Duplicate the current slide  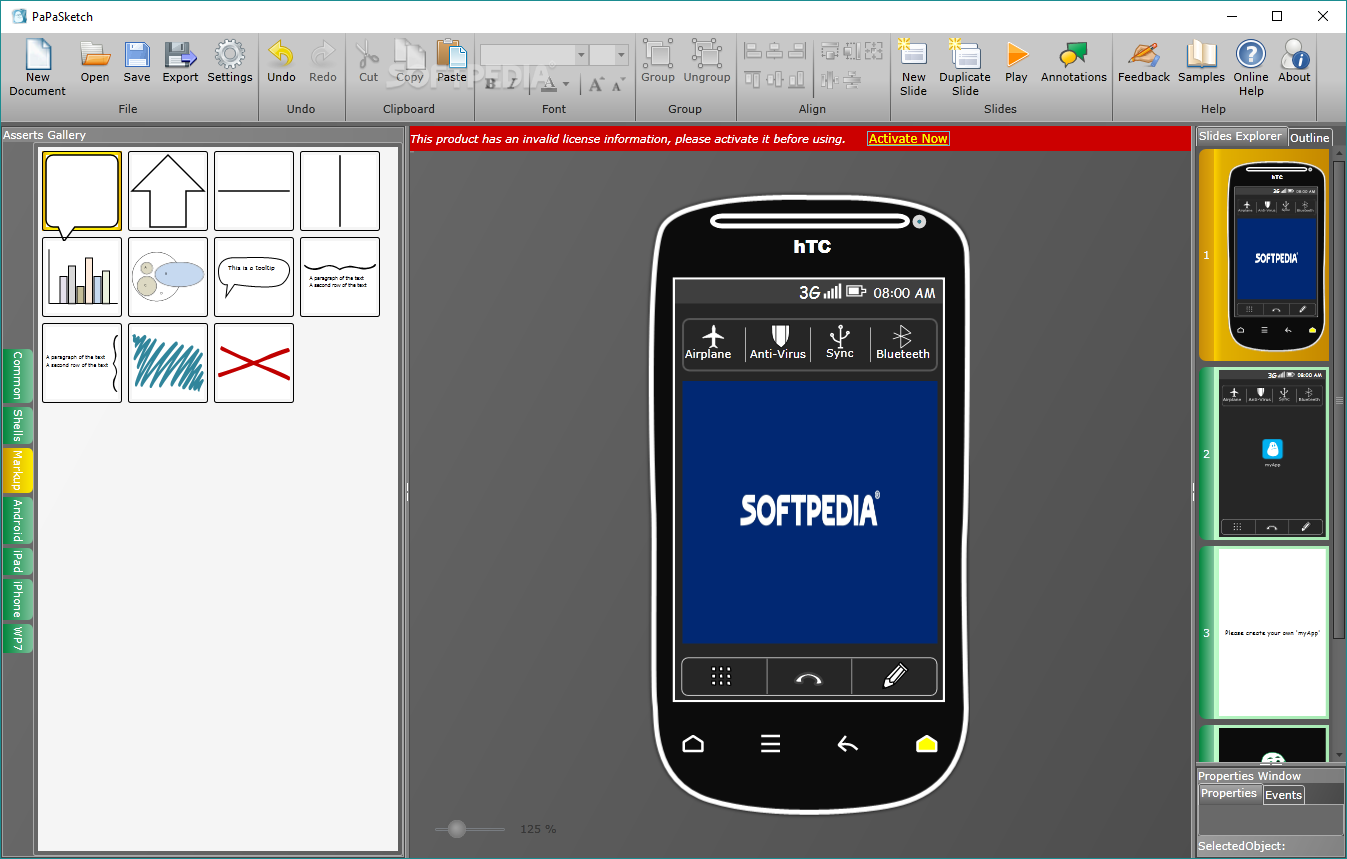click(x=965, y=67)
